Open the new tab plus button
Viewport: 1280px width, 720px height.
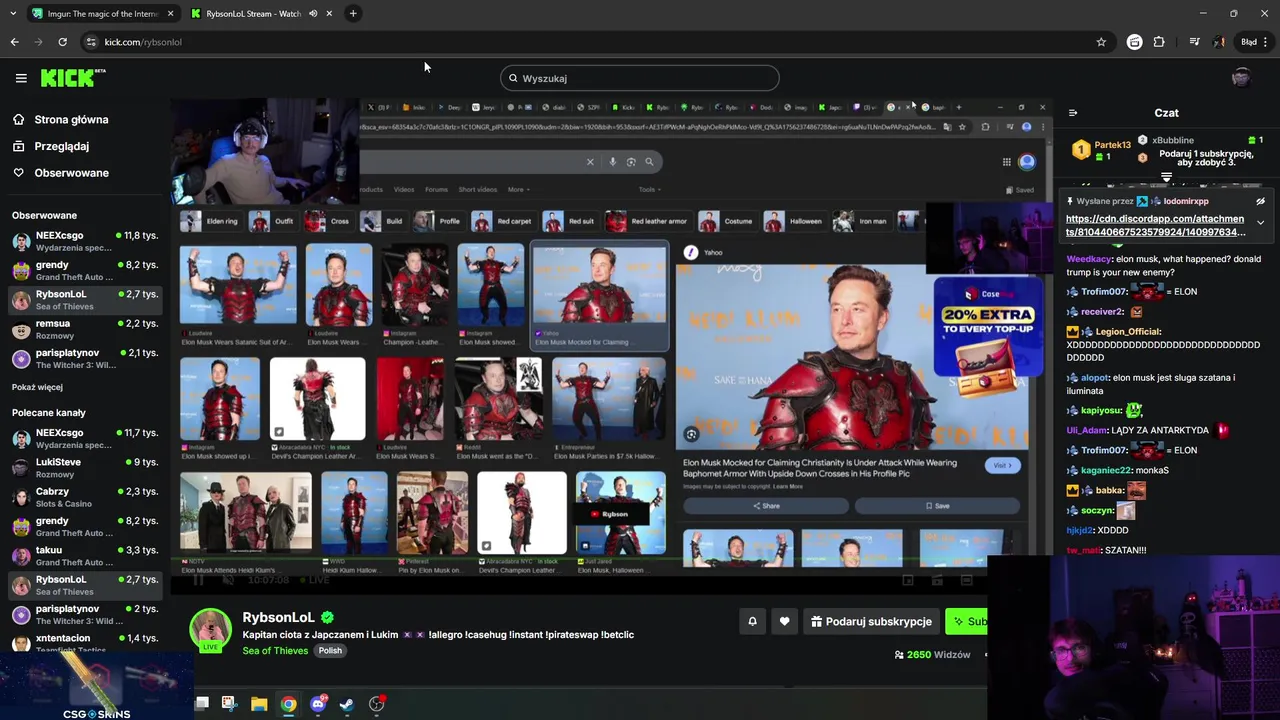click(353, 13)
